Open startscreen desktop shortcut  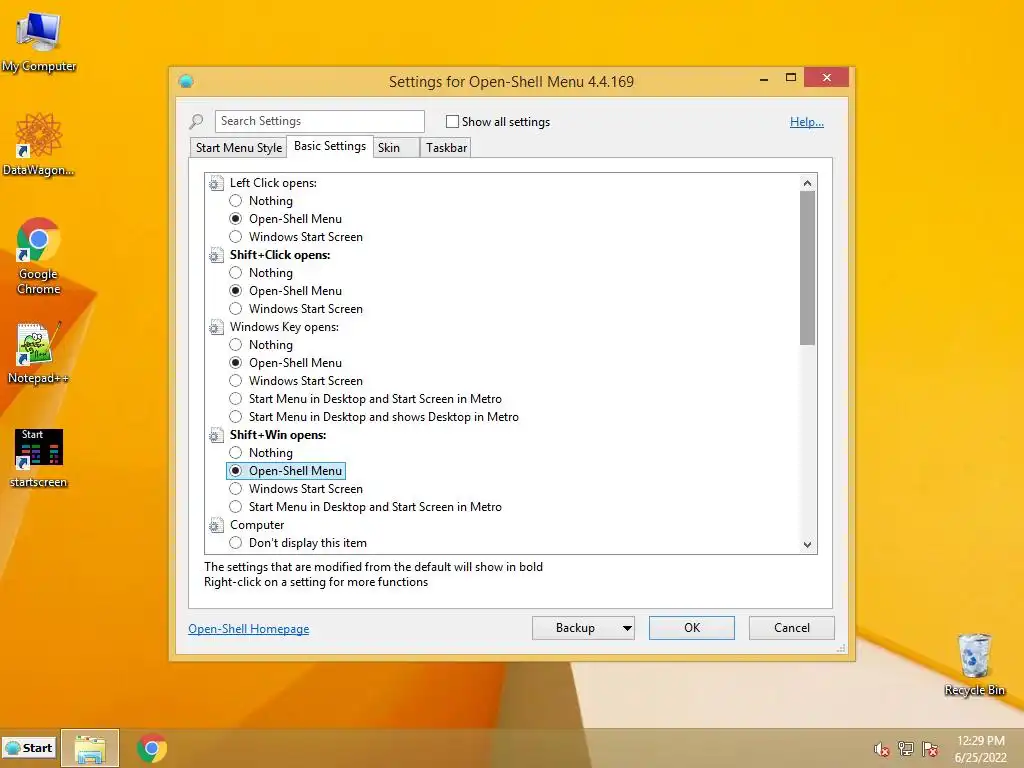coord(39,458)
